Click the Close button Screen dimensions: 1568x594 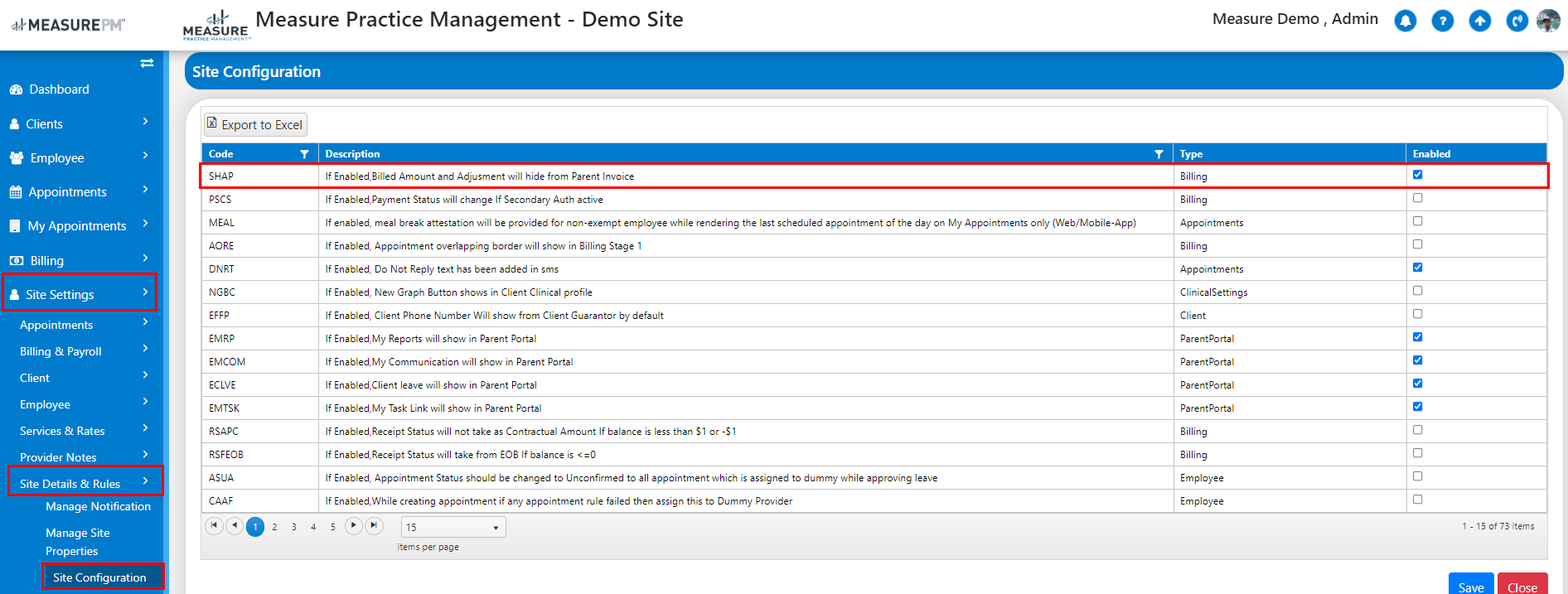[1522, 585]
